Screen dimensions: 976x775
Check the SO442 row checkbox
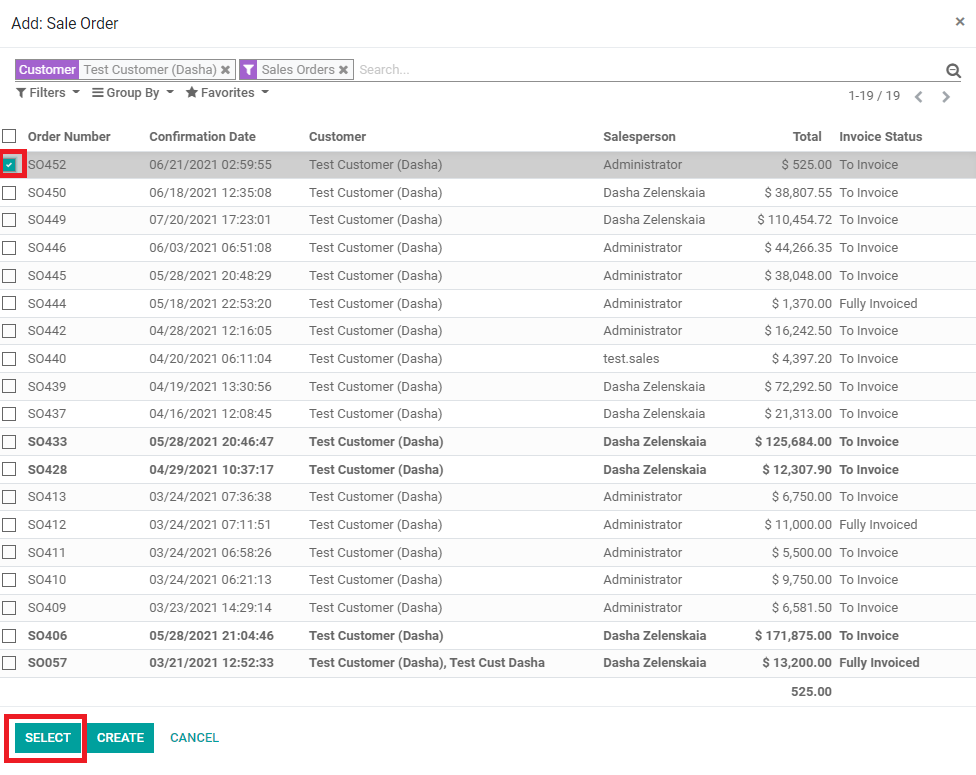(9, 331)
